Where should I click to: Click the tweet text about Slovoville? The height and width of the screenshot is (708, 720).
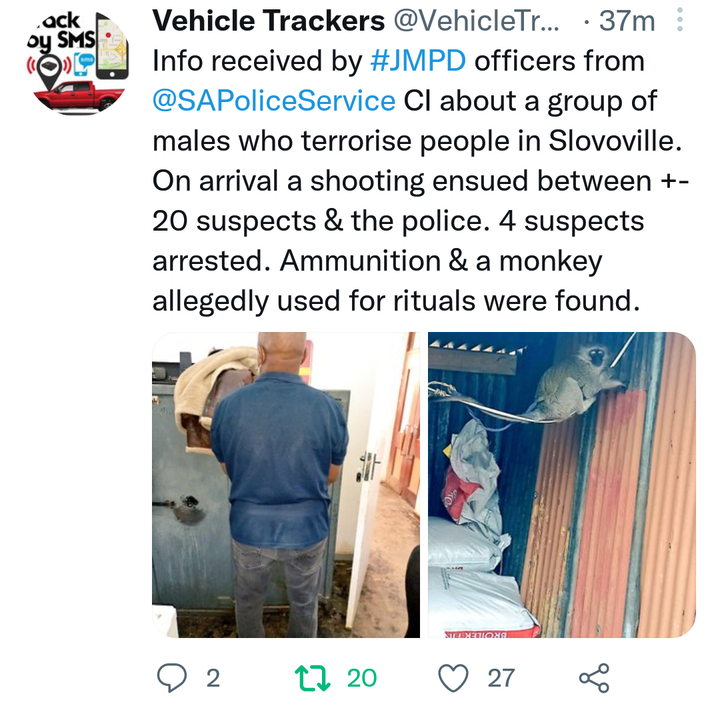420,181
